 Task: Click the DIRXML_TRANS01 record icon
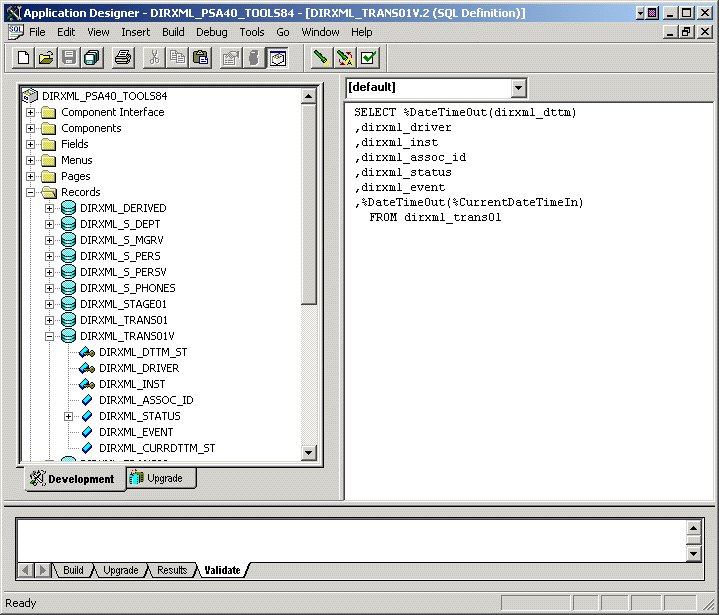pyautogui.click(x=69, y=320)
